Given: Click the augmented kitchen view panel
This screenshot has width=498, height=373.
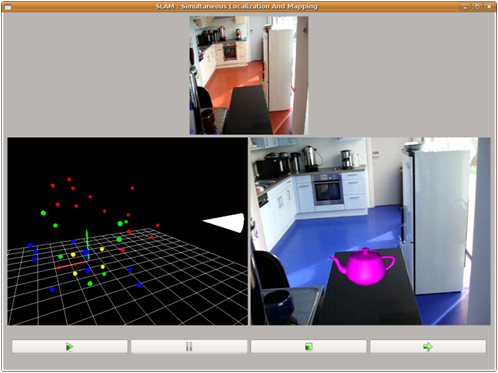Looking at the screenshot, I should point(371,231).
